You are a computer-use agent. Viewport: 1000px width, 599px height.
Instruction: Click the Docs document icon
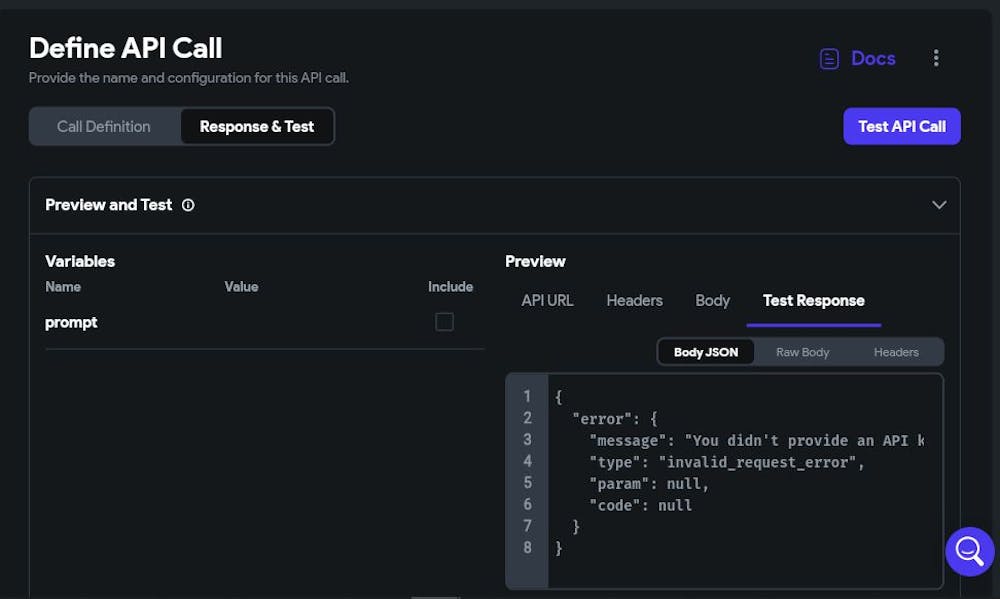coord(829,58)
